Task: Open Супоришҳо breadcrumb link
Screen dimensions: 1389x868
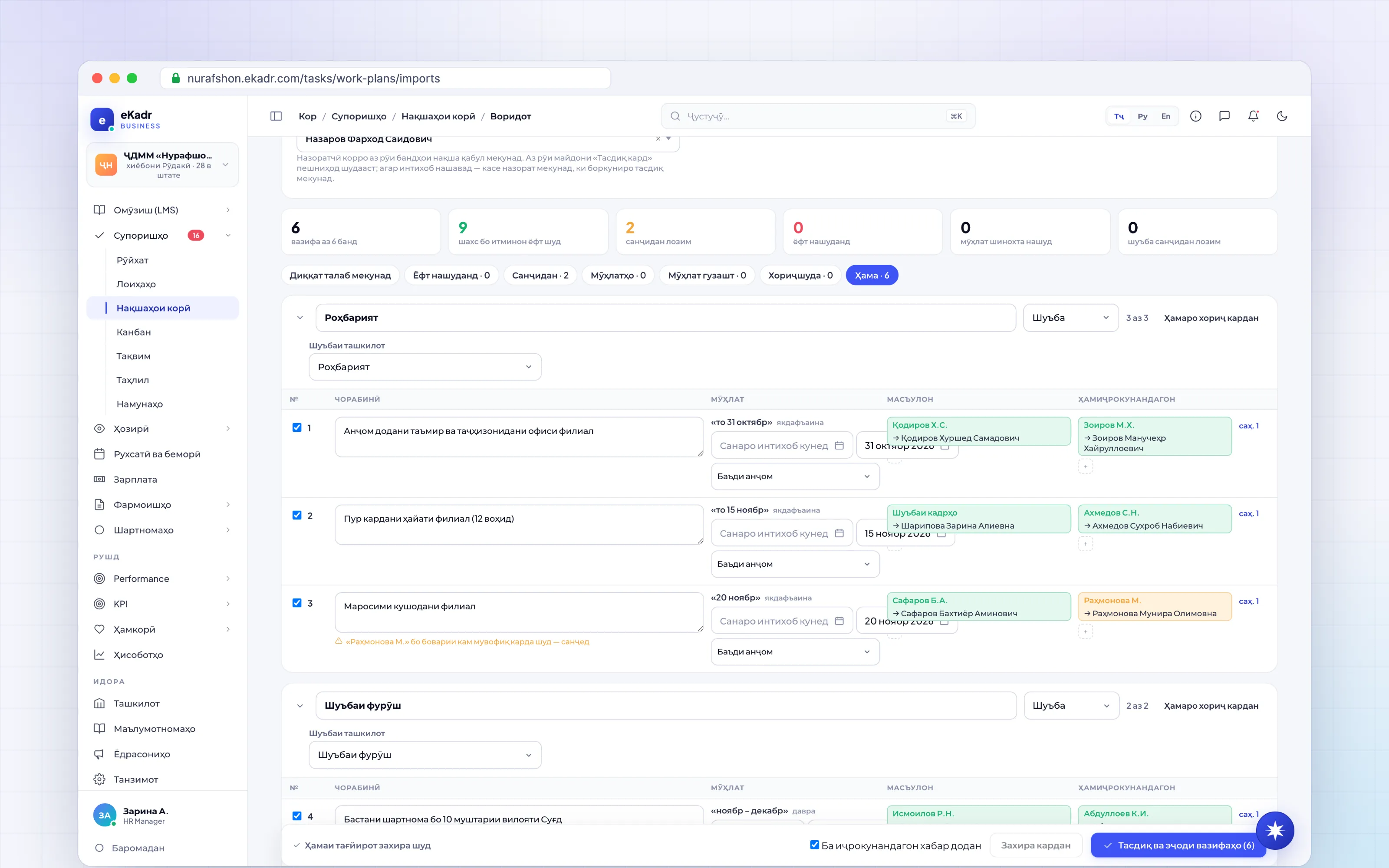Action: [x=359, y=116]
